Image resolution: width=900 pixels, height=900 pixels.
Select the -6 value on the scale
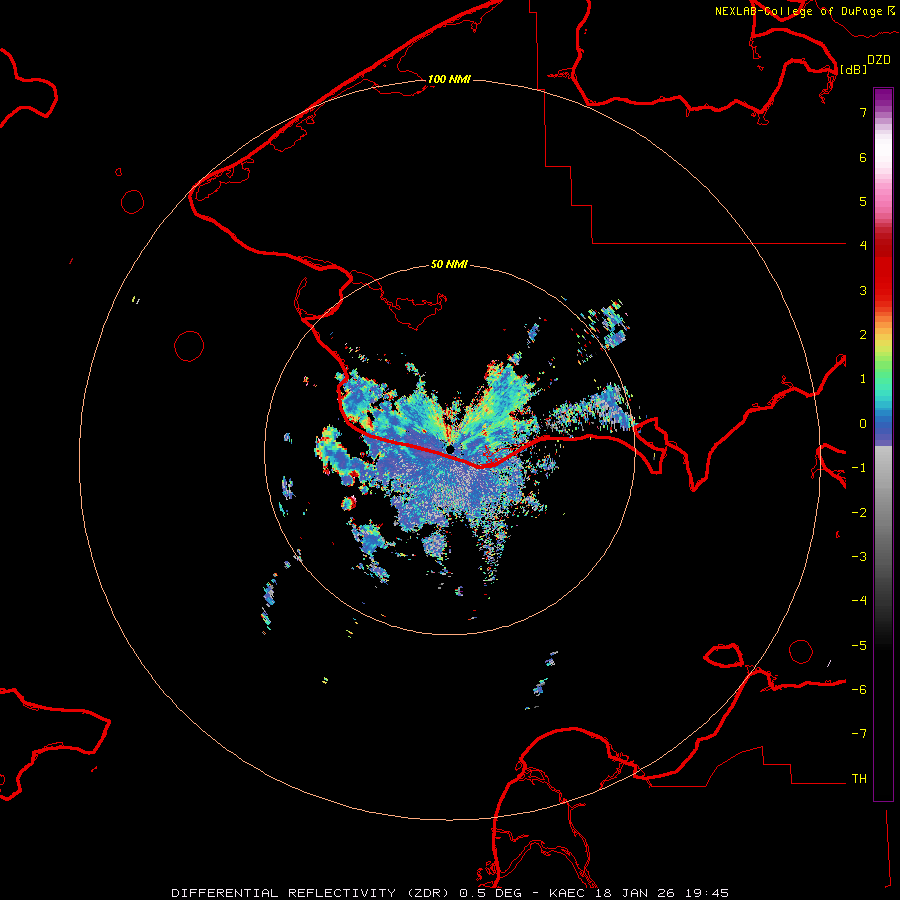click(859, 690)
